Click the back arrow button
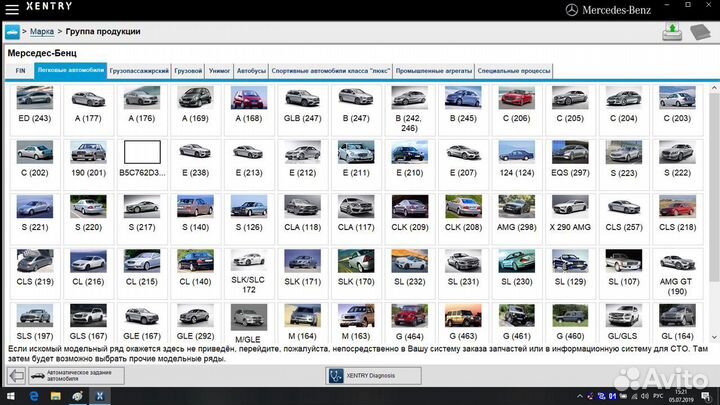This screenshot has height=405, width=720. click(17, 376)
